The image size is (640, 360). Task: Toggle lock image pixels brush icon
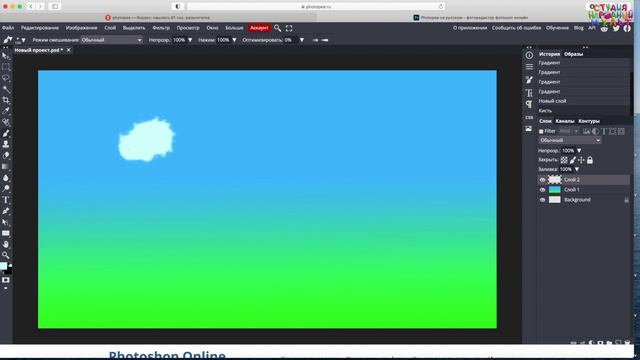573,160
